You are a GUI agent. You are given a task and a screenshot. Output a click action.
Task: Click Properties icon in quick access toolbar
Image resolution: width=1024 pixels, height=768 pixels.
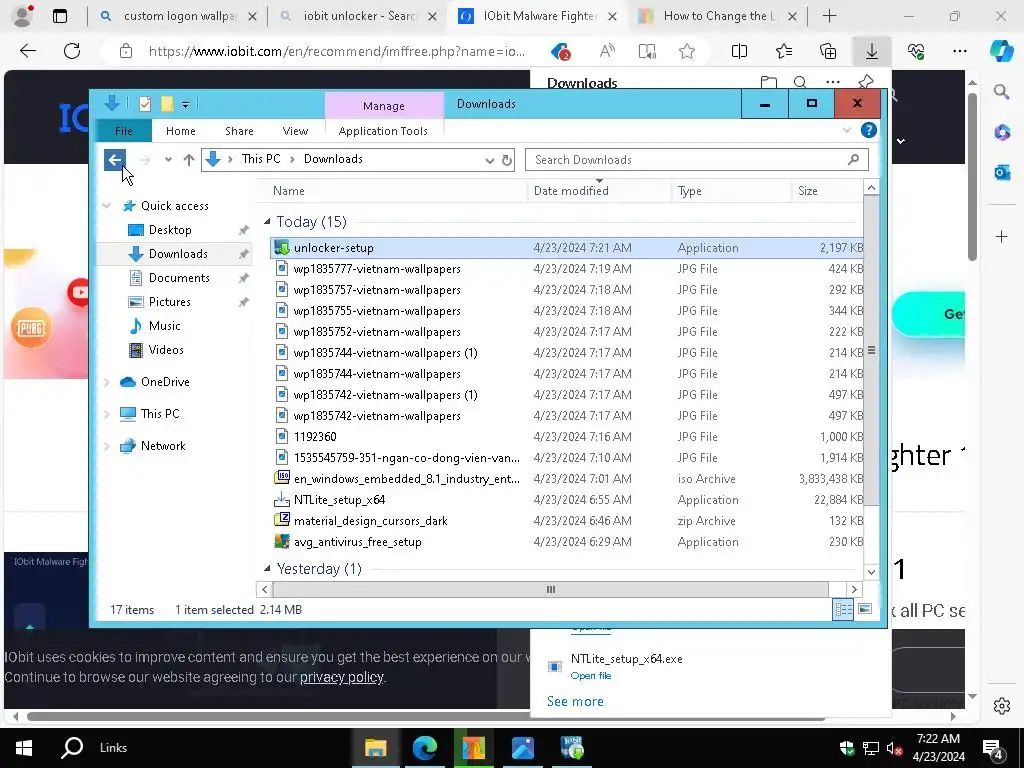click(145, 104)
